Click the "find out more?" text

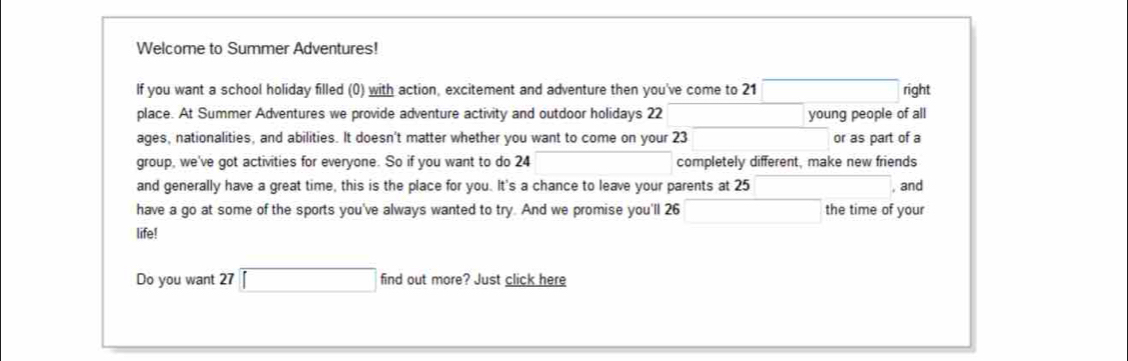[x=425, y=280]
